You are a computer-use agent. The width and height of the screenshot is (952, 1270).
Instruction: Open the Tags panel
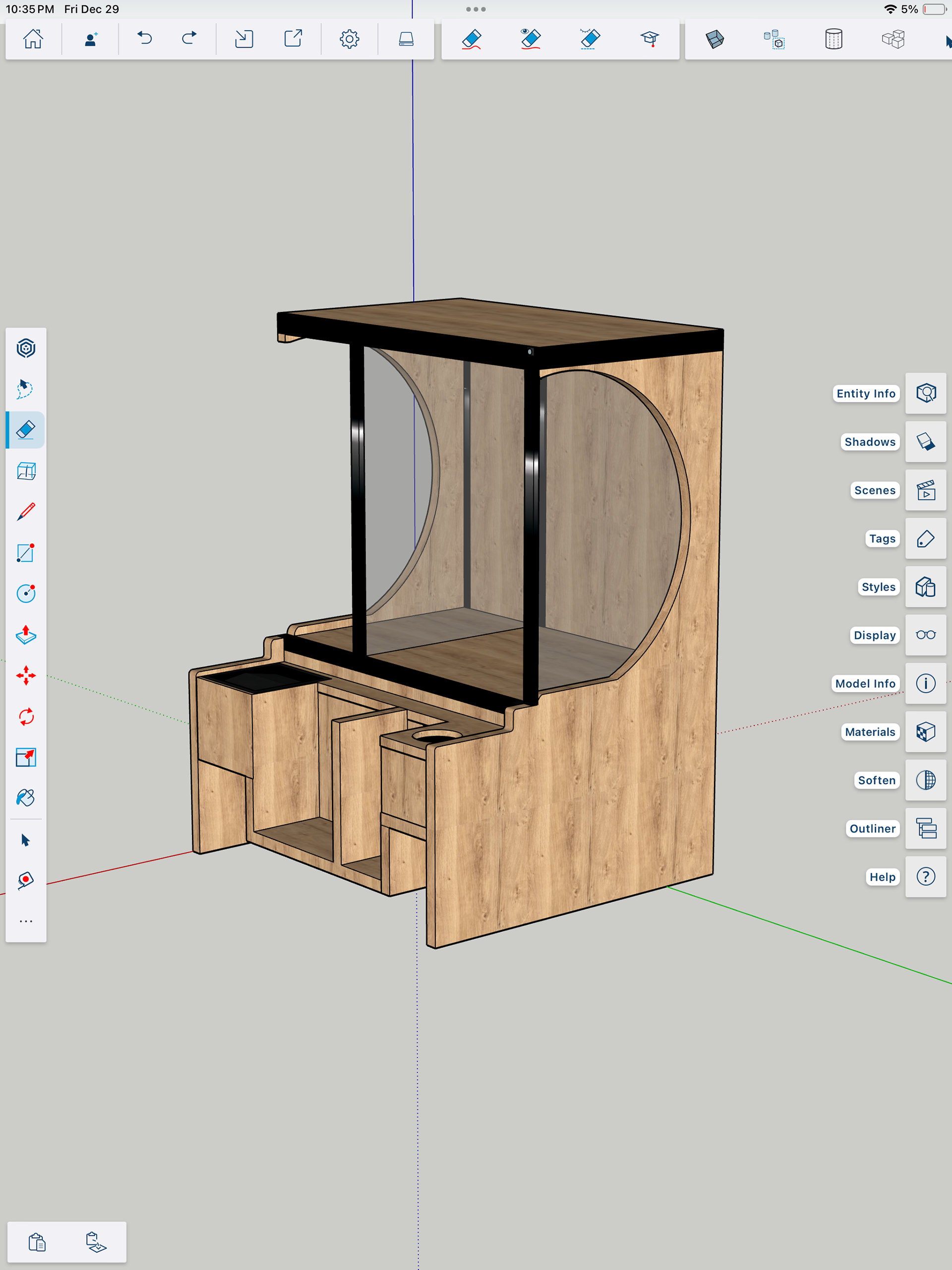(925, 539)
